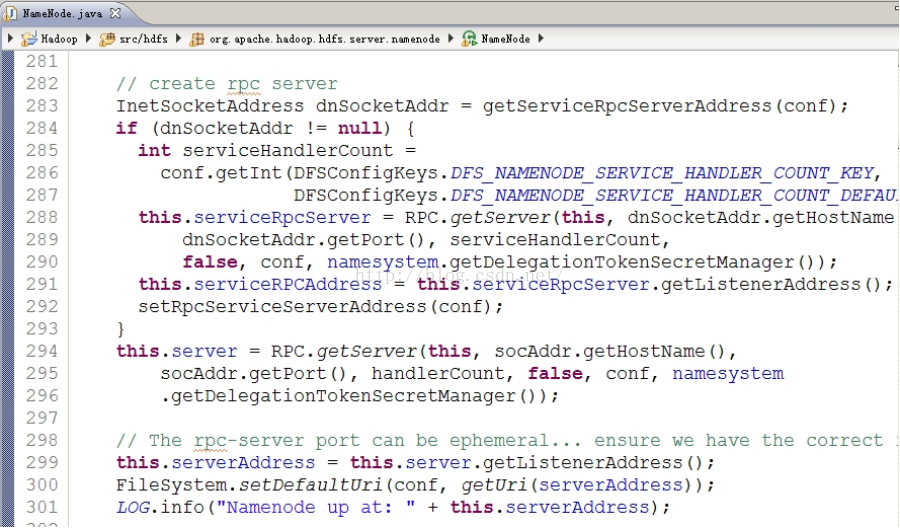Click 'serviceRPCAddress' field on line 291
Image resolution: width=900 pixels, height=529 pixels.
point(288,285)
